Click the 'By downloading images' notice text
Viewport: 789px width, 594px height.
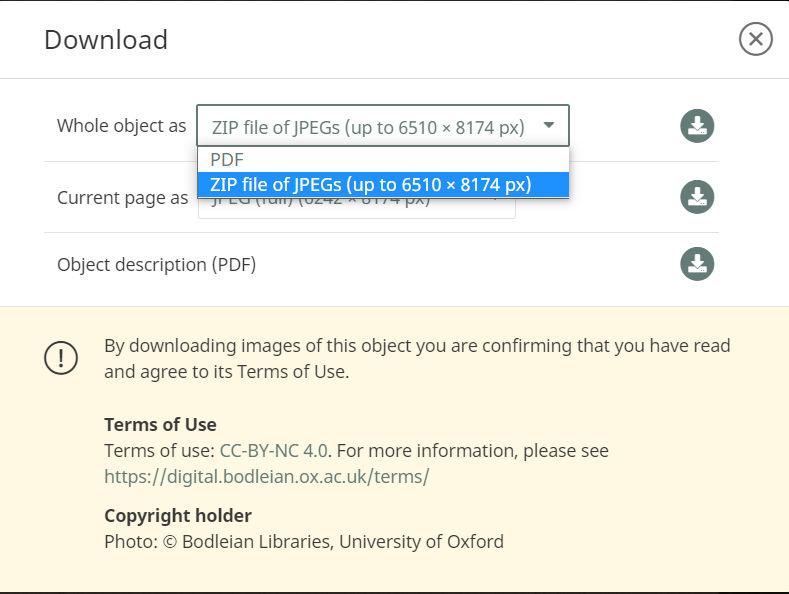point(417,346)
